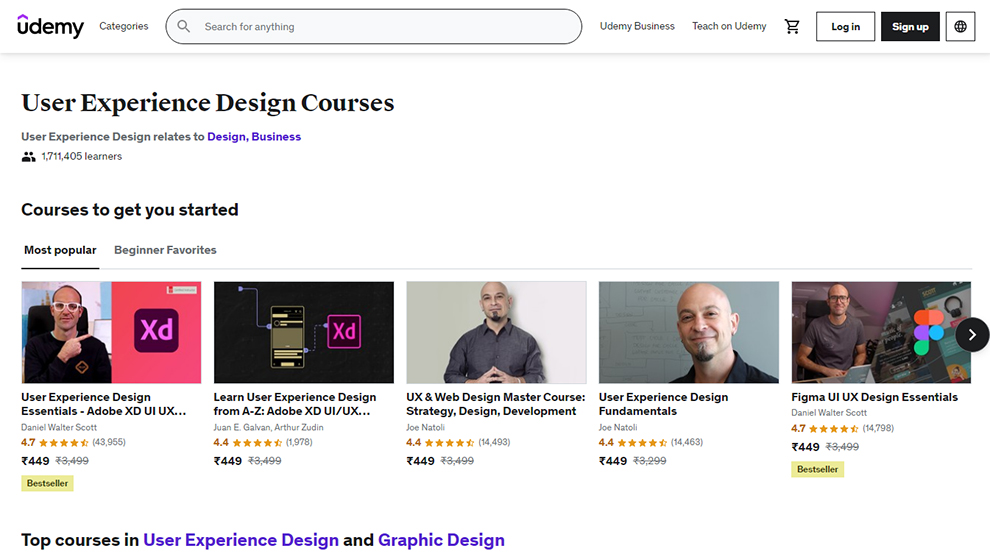Click title User Experience Design Essentials - Adobe XD

[104, 404]
